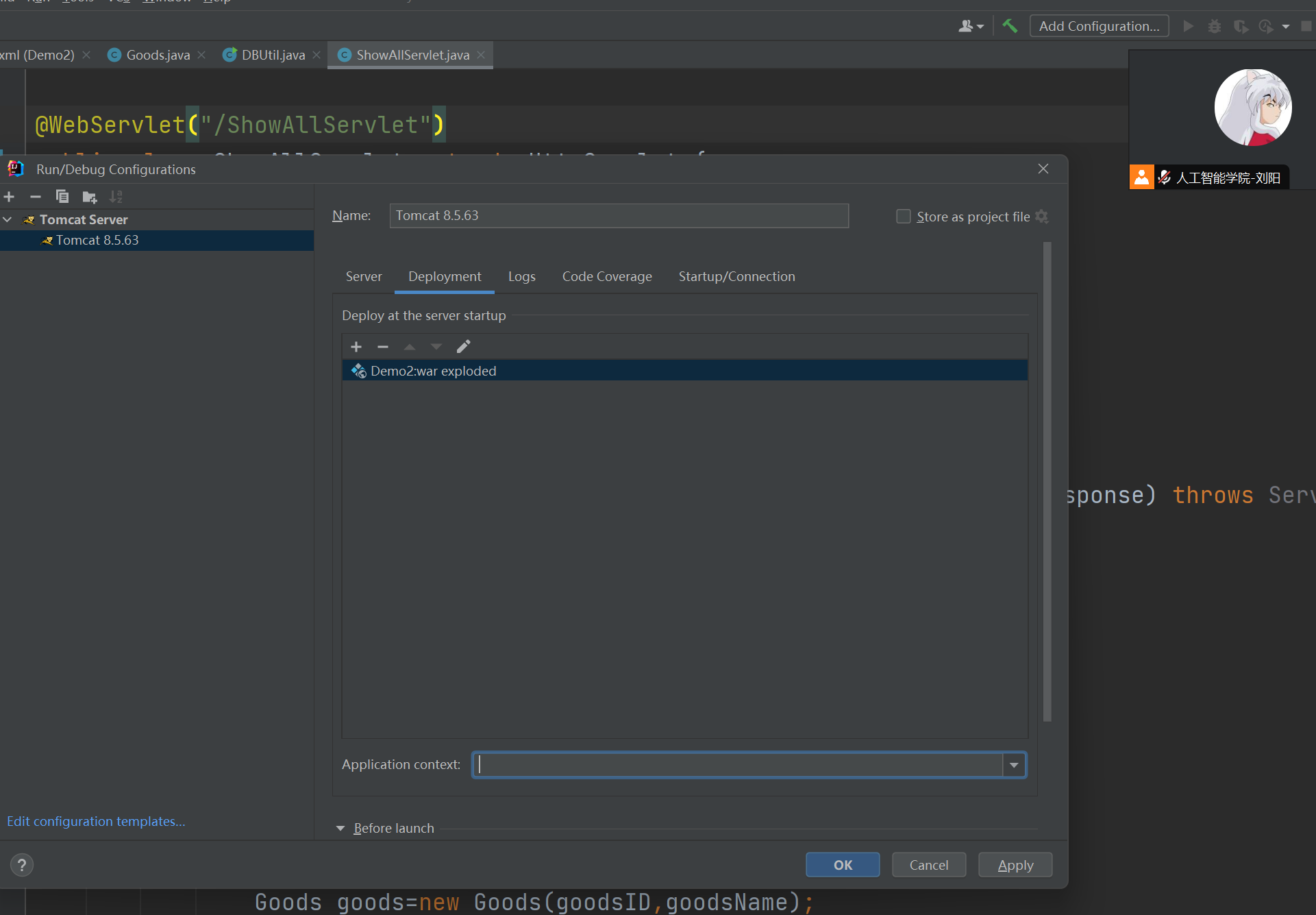Switch to the Server tab
1316x915 pixels.
coord(364,276)
